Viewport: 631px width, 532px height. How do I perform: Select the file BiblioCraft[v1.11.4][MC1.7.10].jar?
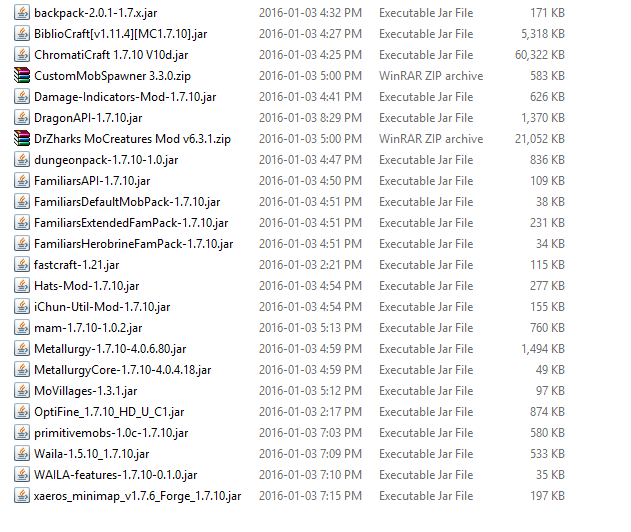click(x=121, y=34)
